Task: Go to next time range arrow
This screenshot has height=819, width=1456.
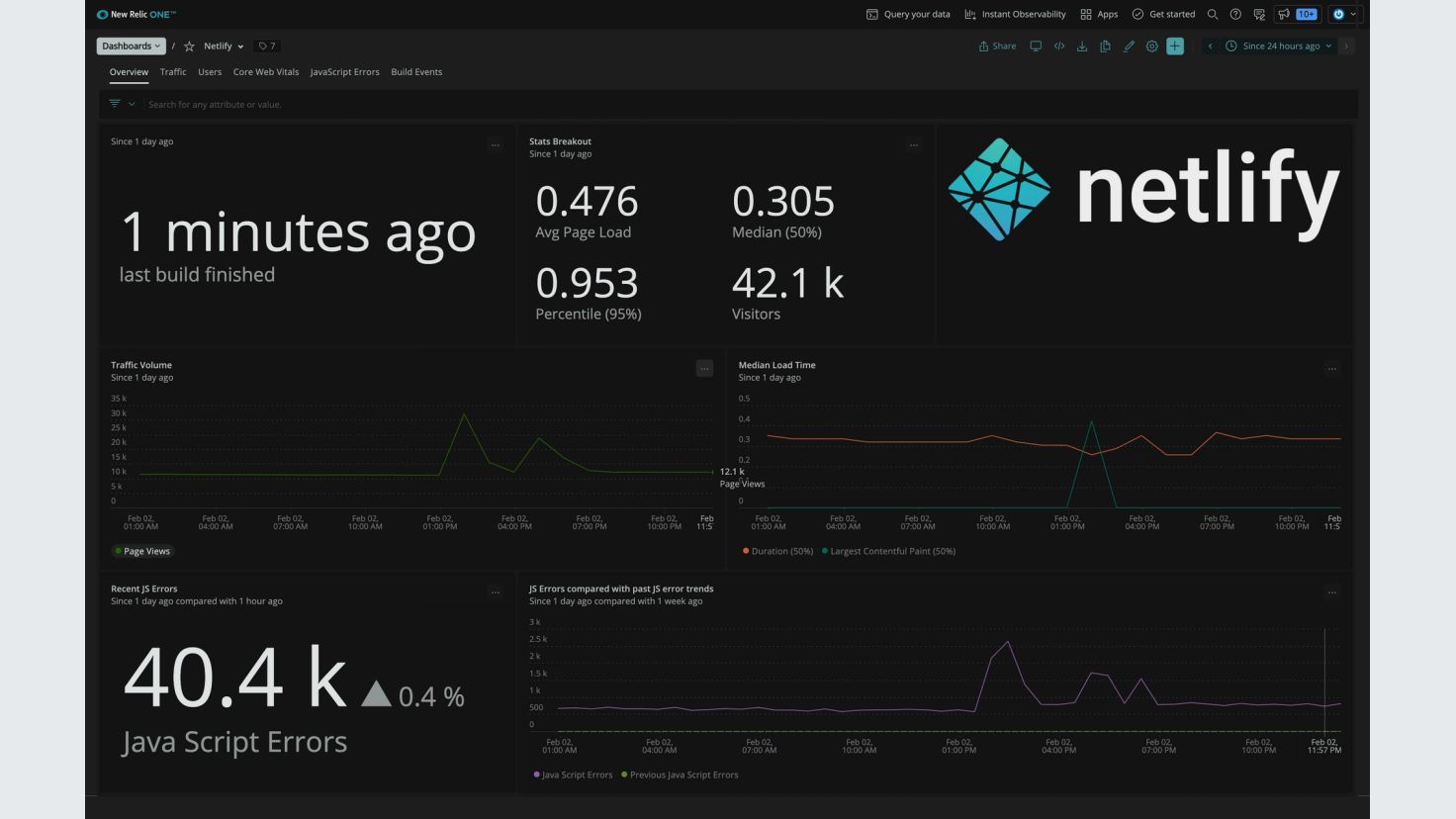Action: tap(1346, 45)
